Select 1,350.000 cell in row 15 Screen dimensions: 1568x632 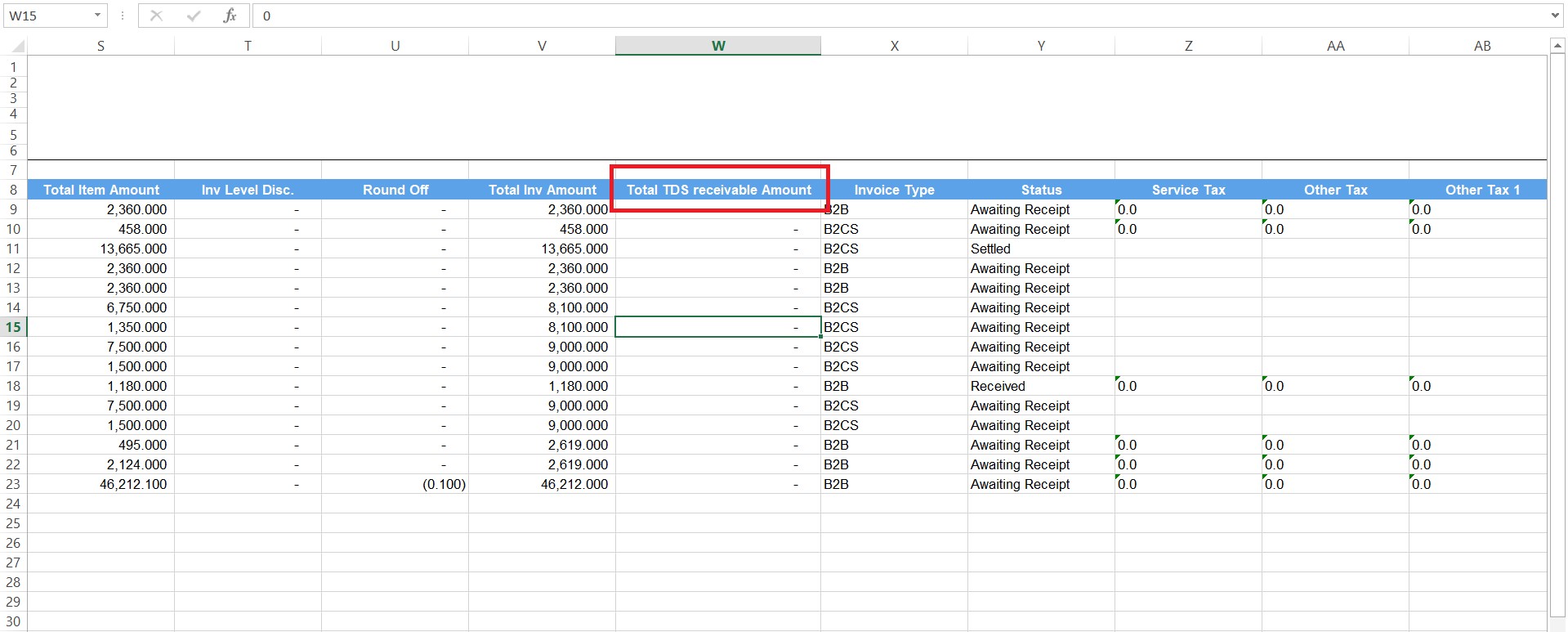(101, 327)
